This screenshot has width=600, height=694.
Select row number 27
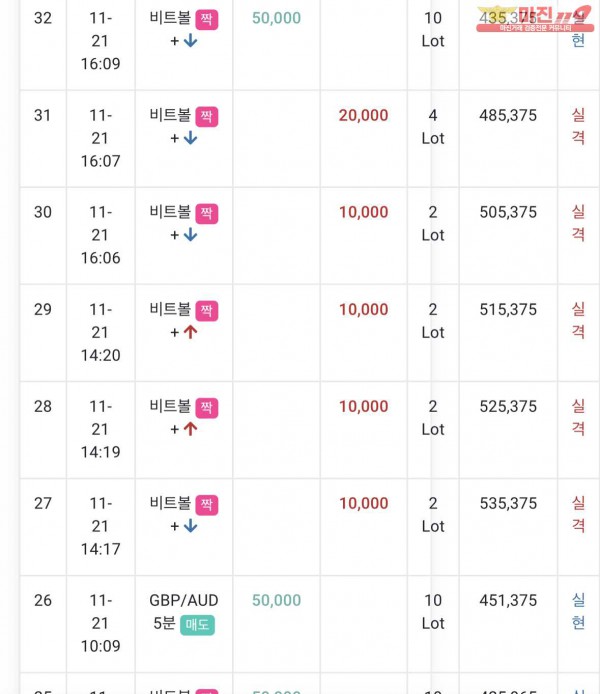pos(43,503)
